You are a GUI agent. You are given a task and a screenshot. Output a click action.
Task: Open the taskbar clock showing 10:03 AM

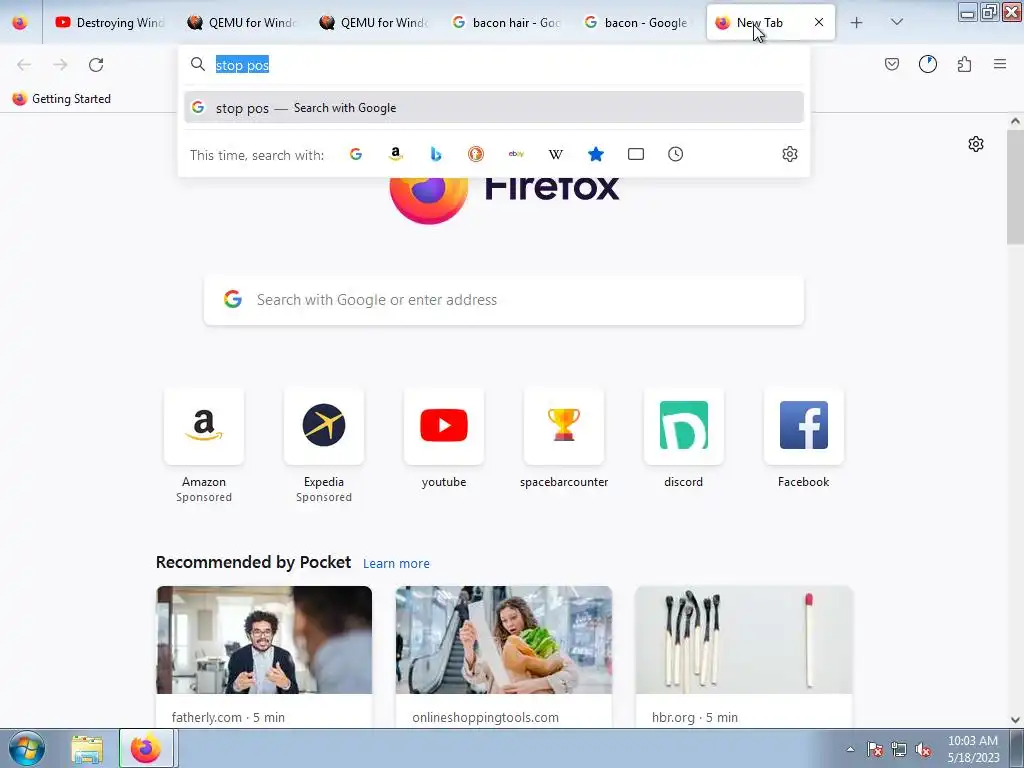(973, 749)
